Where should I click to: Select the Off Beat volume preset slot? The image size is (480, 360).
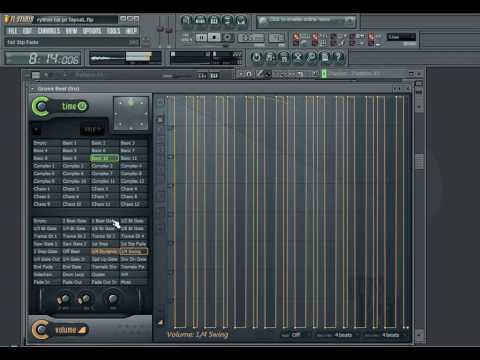pos(75,252)
